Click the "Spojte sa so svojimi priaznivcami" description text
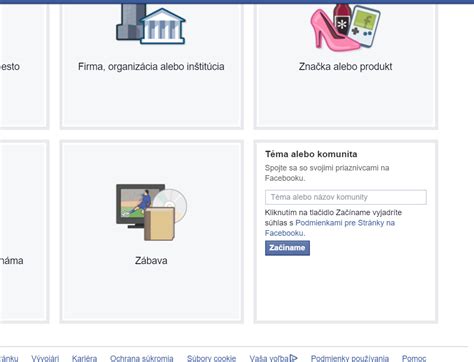The height and width of the screenshot is (362, 474). [327, 173]
